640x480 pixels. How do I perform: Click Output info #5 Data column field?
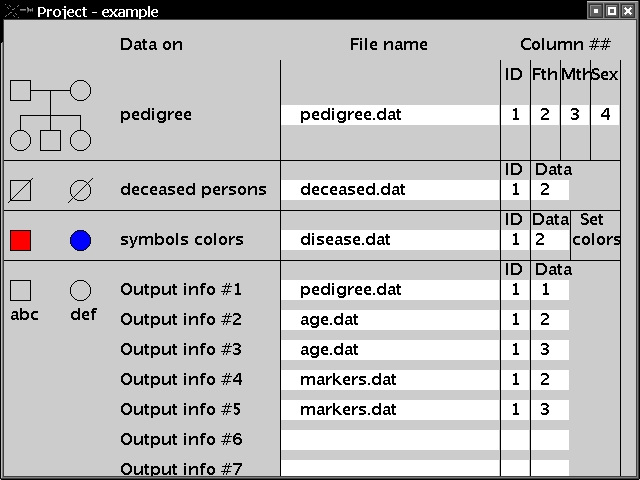tap(550, 410)
